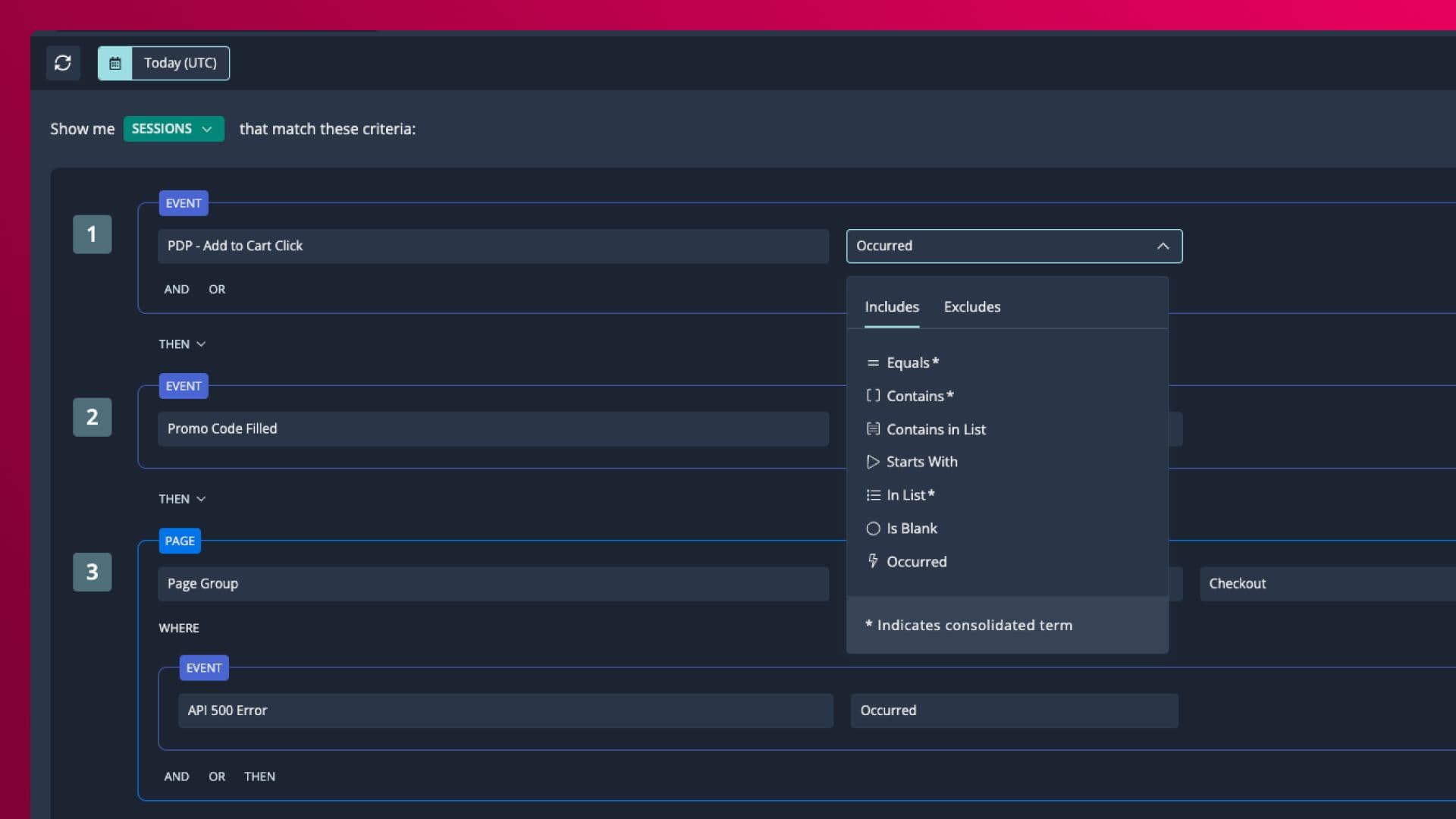Click OR in step 3 bottom row
This screenshot has width=1456, height=819.
(x=217, y=777)
